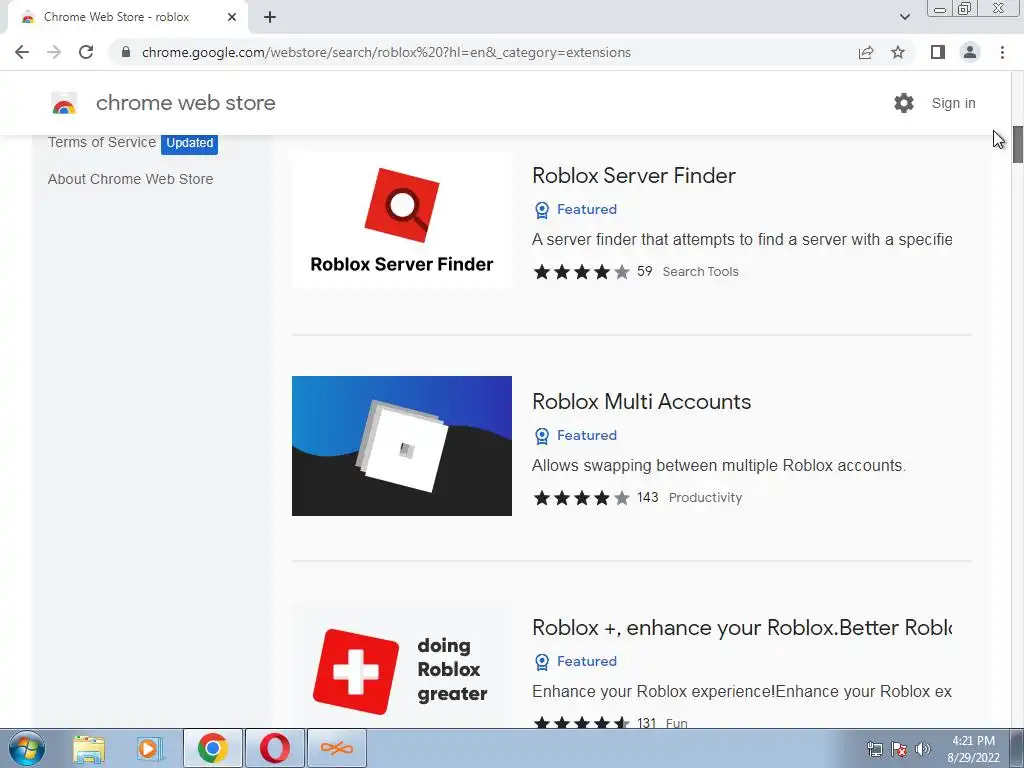
Task: Open the Windows Start button
Action: coord(26,748)
